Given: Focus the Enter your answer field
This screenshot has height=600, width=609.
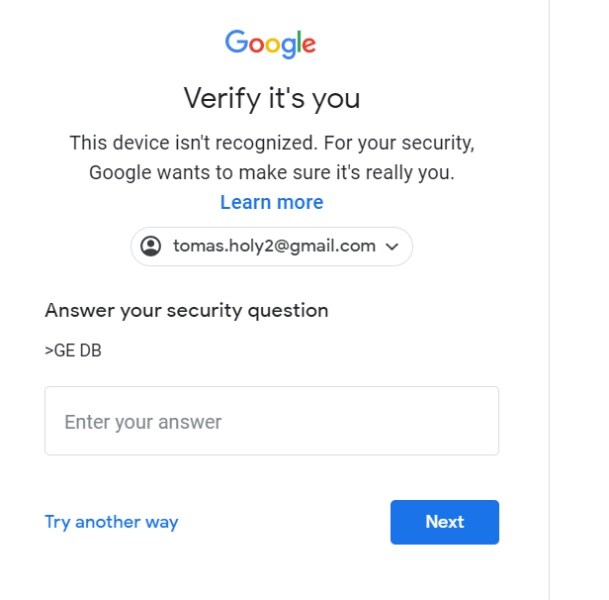Looking at the screenshot, I should click(x=272, y=421).
